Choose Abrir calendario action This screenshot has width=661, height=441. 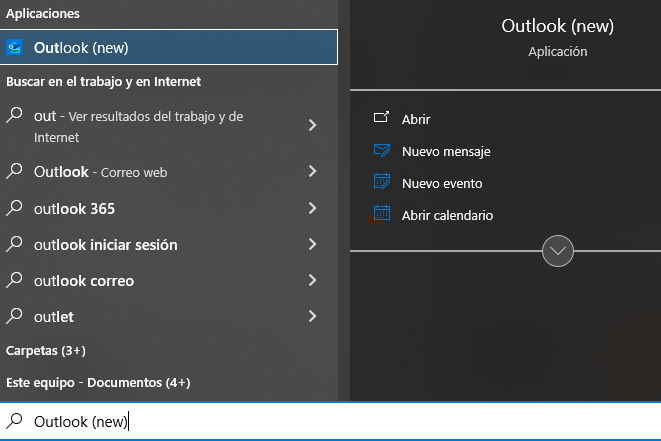point(447,215)
